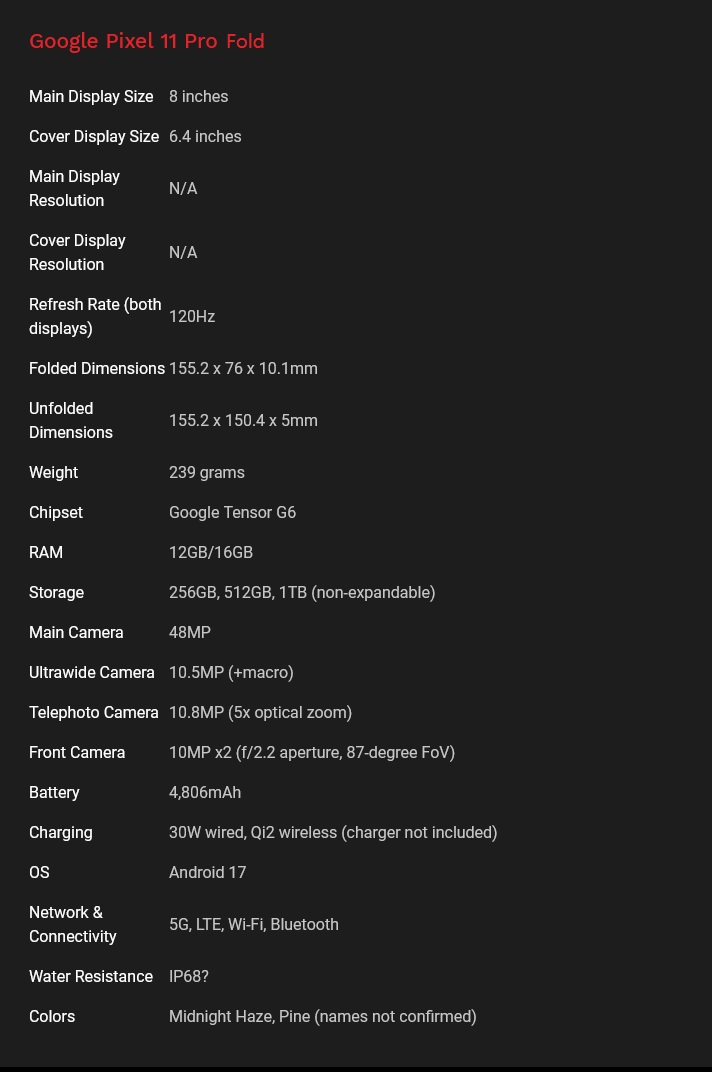Screen dimensions: 712x1072
Task: Click the Front Camera specification text
Action: 312,752
